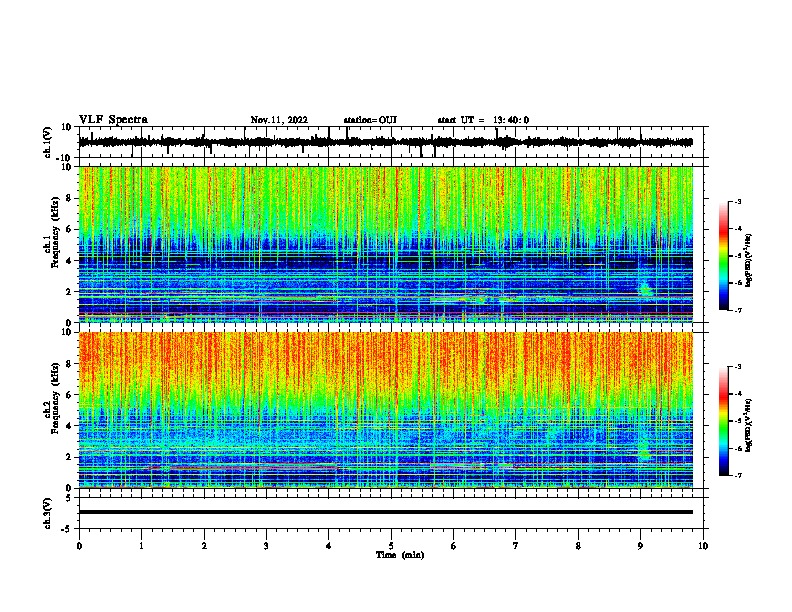Click the ch.2 spectrogram panel

click(386, 410)
